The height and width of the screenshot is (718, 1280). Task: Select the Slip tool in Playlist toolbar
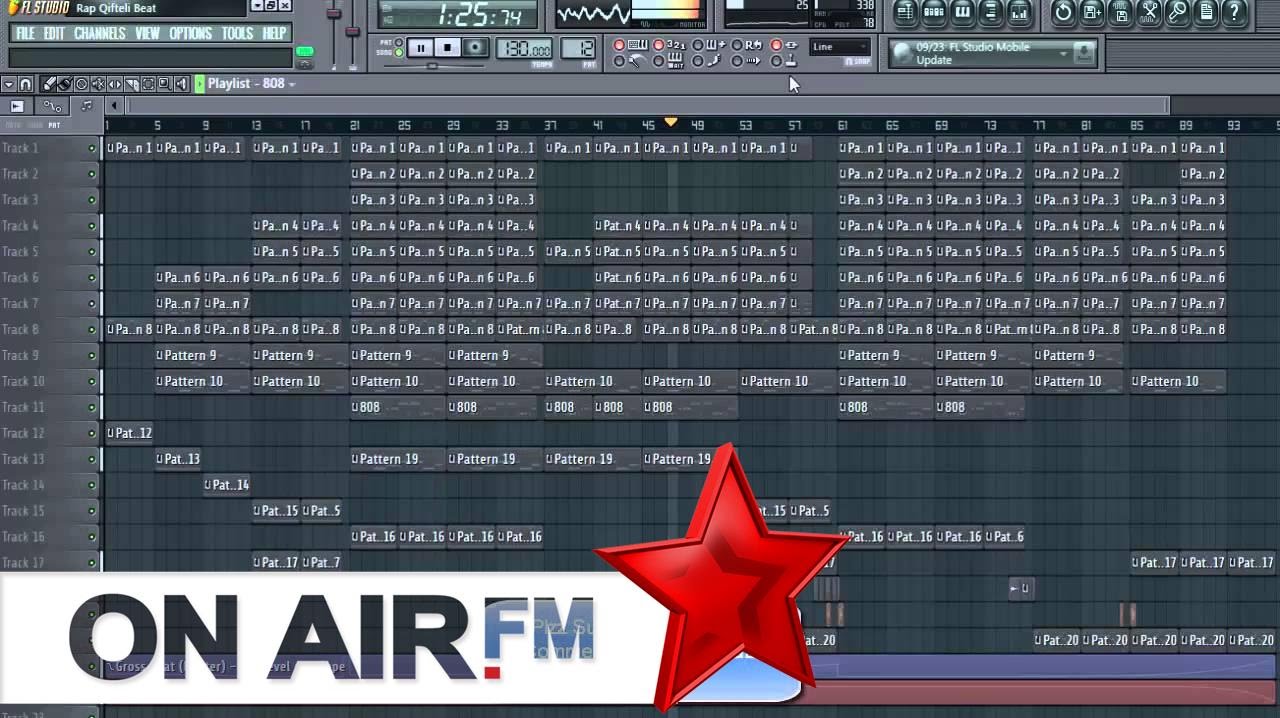click(115, 84)
